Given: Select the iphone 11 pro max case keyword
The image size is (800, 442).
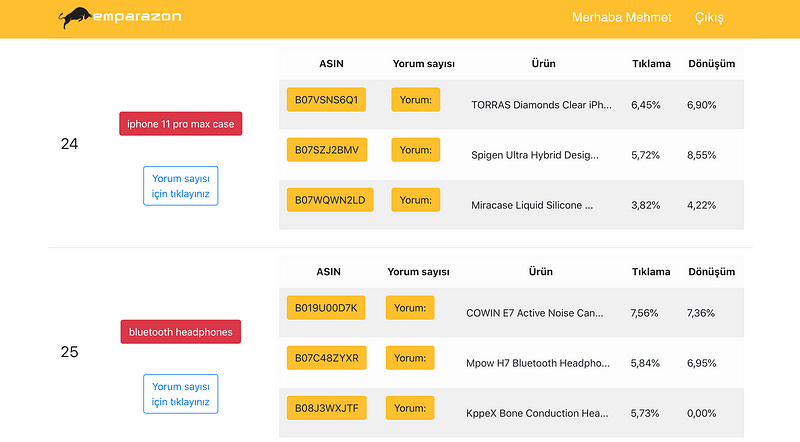Looking at the screenshot, I should (181, 124).
